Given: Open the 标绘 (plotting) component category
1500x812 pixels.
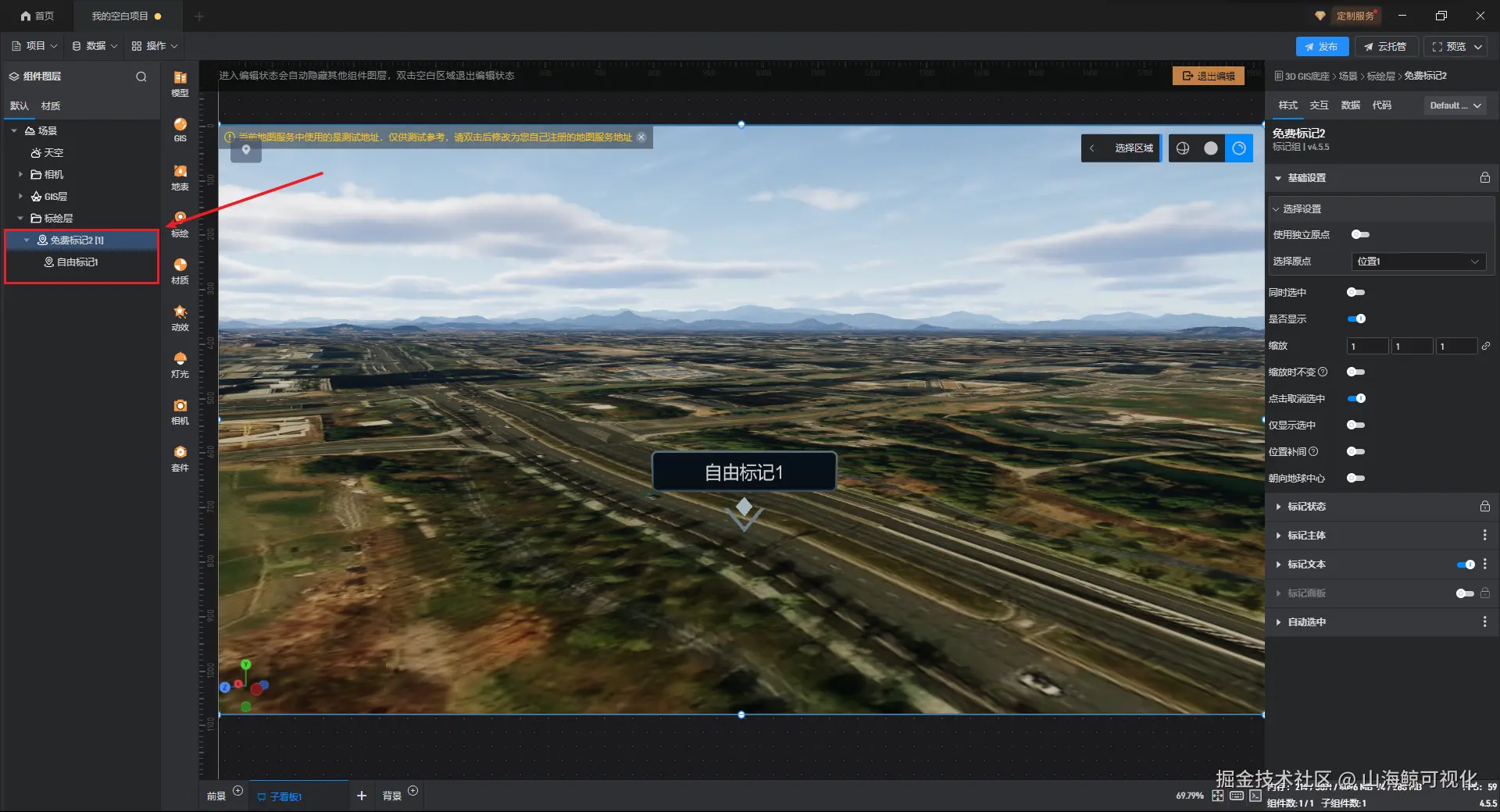Looking at the screenshot, I should tap(180, 223).
